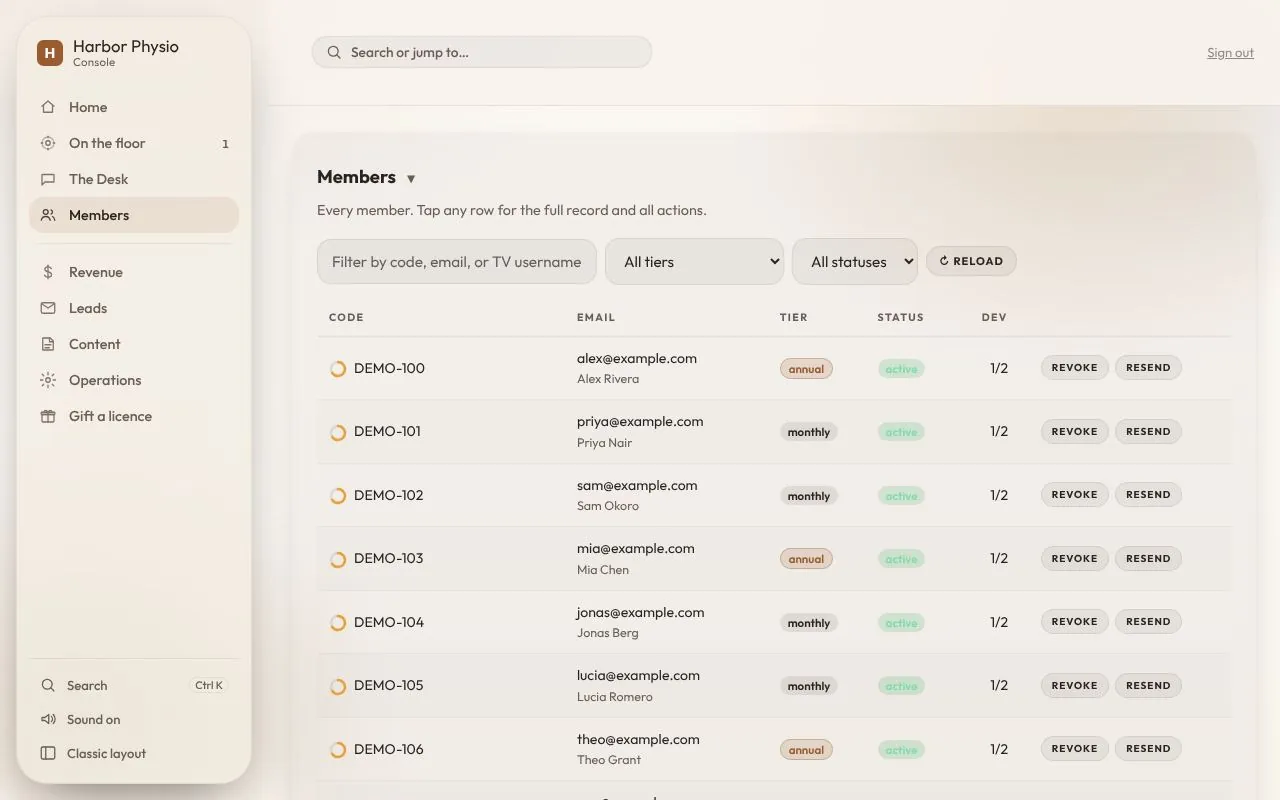The height and width of the screenshot is (800, 1280).
Task: Click the Home house icon
Action: pyautogui.click(x=48, y=107)
